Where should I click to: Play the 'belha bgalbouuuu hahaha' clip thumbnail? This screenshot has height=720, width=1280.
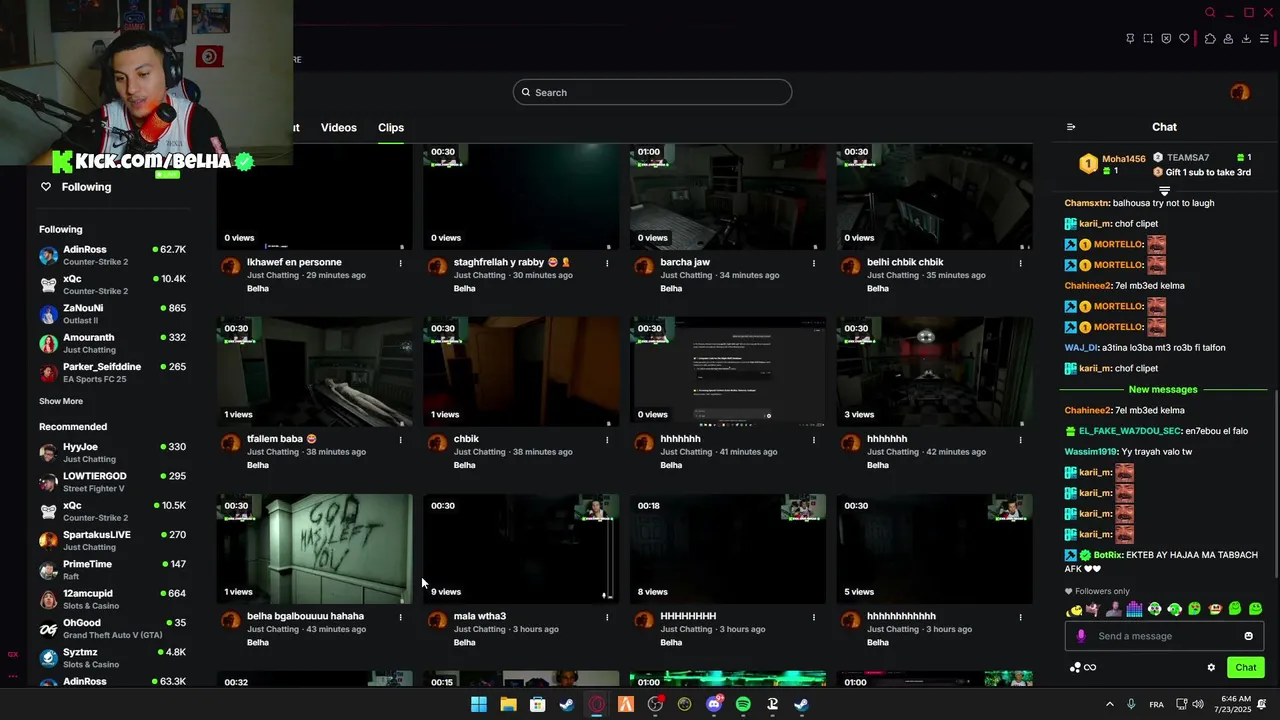click(315, 549)
